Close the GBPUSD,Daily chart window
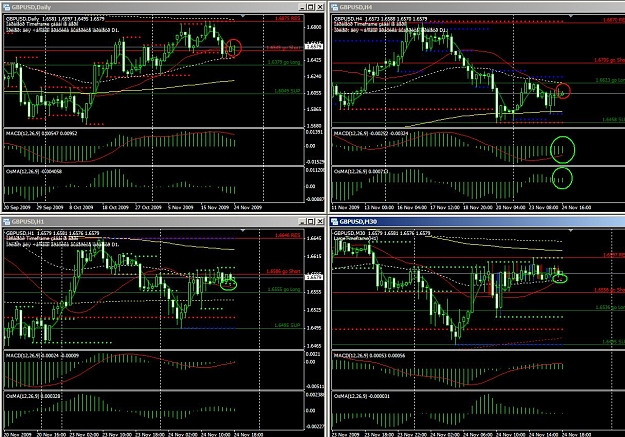This screenshot has width=625, height=437. pos(320,7)
